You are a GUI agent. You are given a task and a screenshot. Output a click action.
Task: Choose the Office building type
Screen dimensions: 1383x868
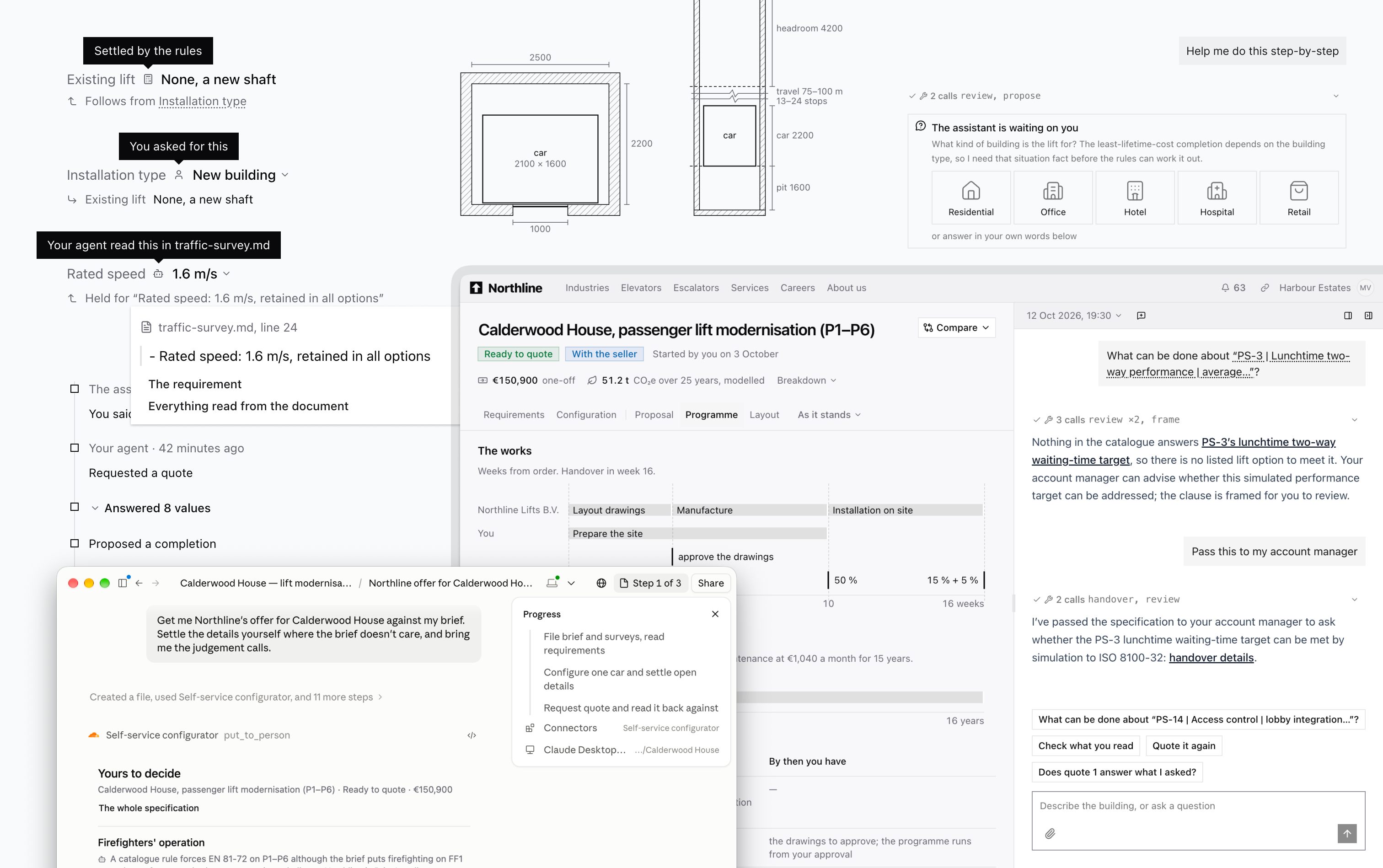[x=1052, y=198]
